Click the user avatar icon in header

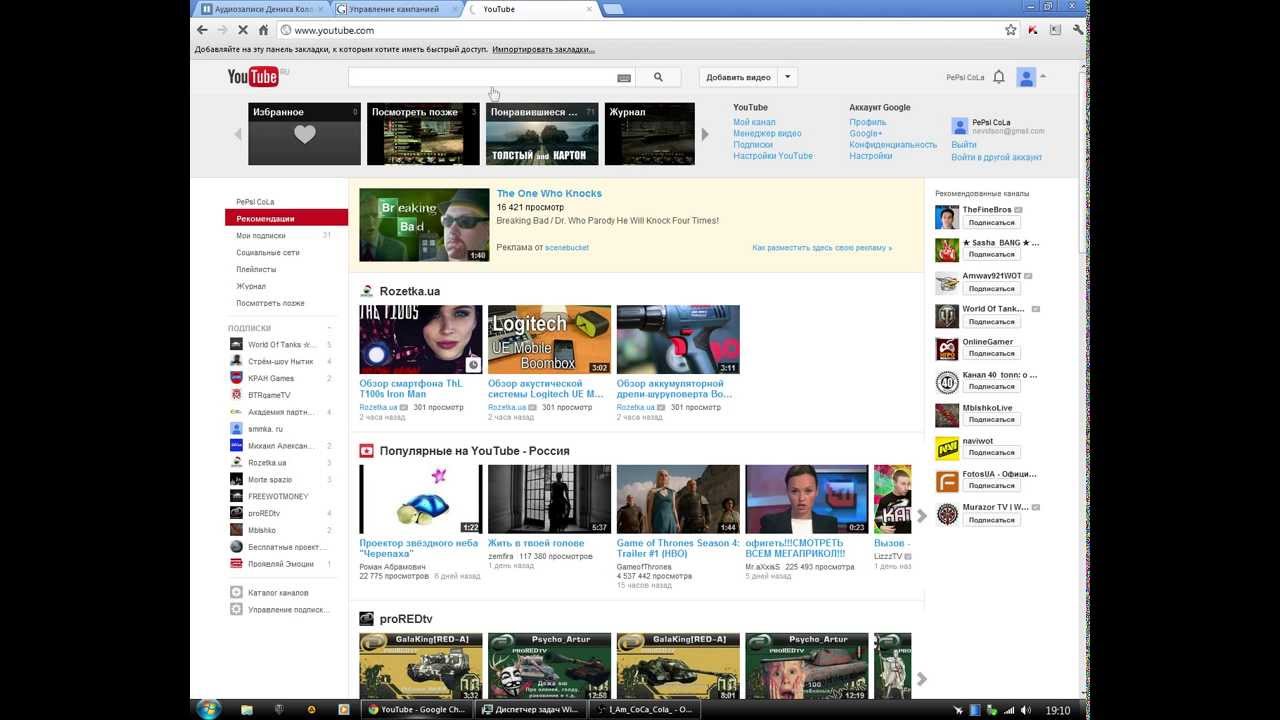[1025, 77]
